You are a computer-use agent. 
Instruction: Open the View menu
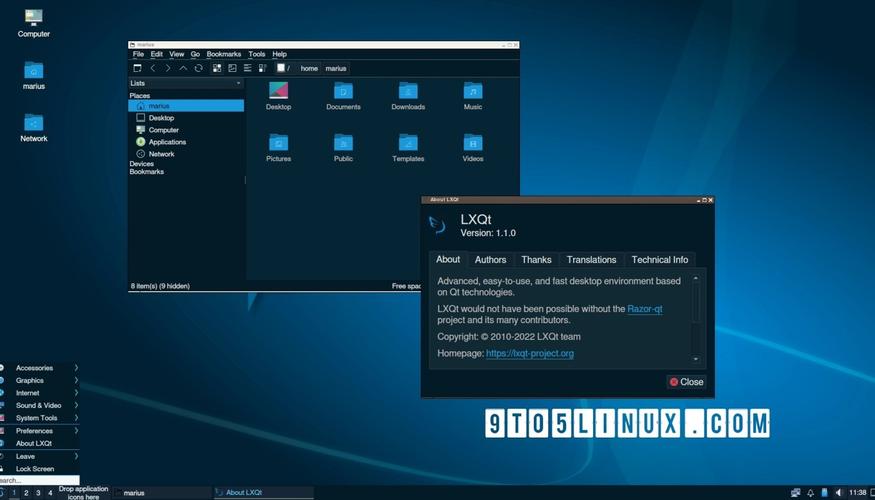click(176, 54)
